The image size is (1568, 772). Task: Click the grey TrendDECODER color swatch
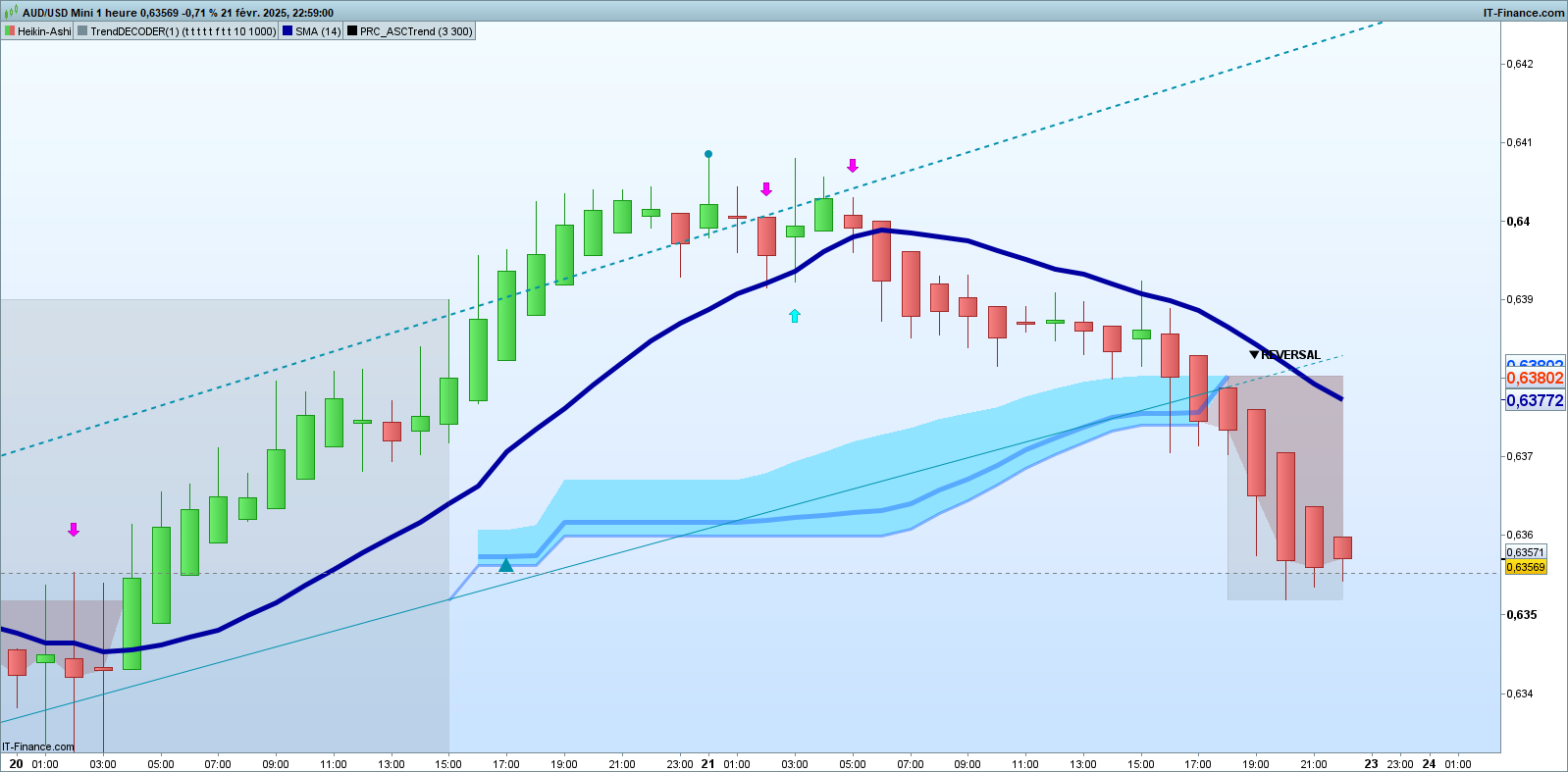click(82, 31)
